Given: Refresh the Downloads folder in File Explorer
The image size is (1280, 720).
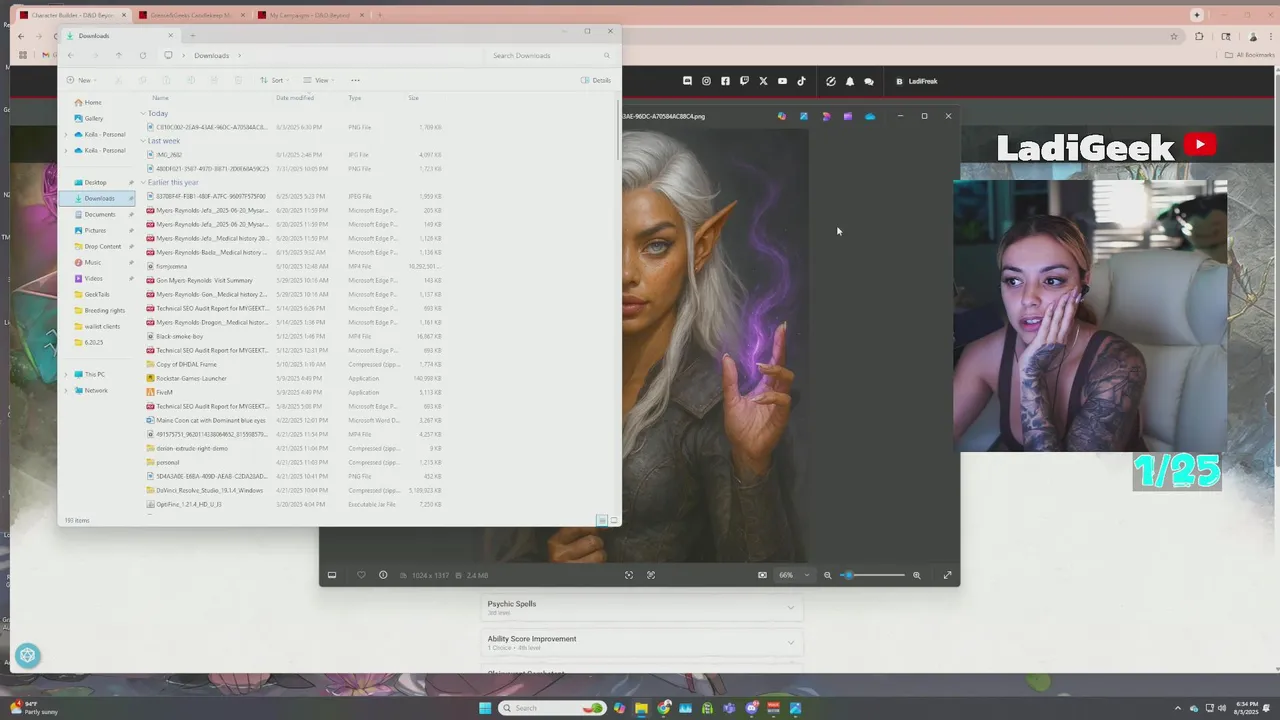Looking at the screenshot, I should pos(143,55).
